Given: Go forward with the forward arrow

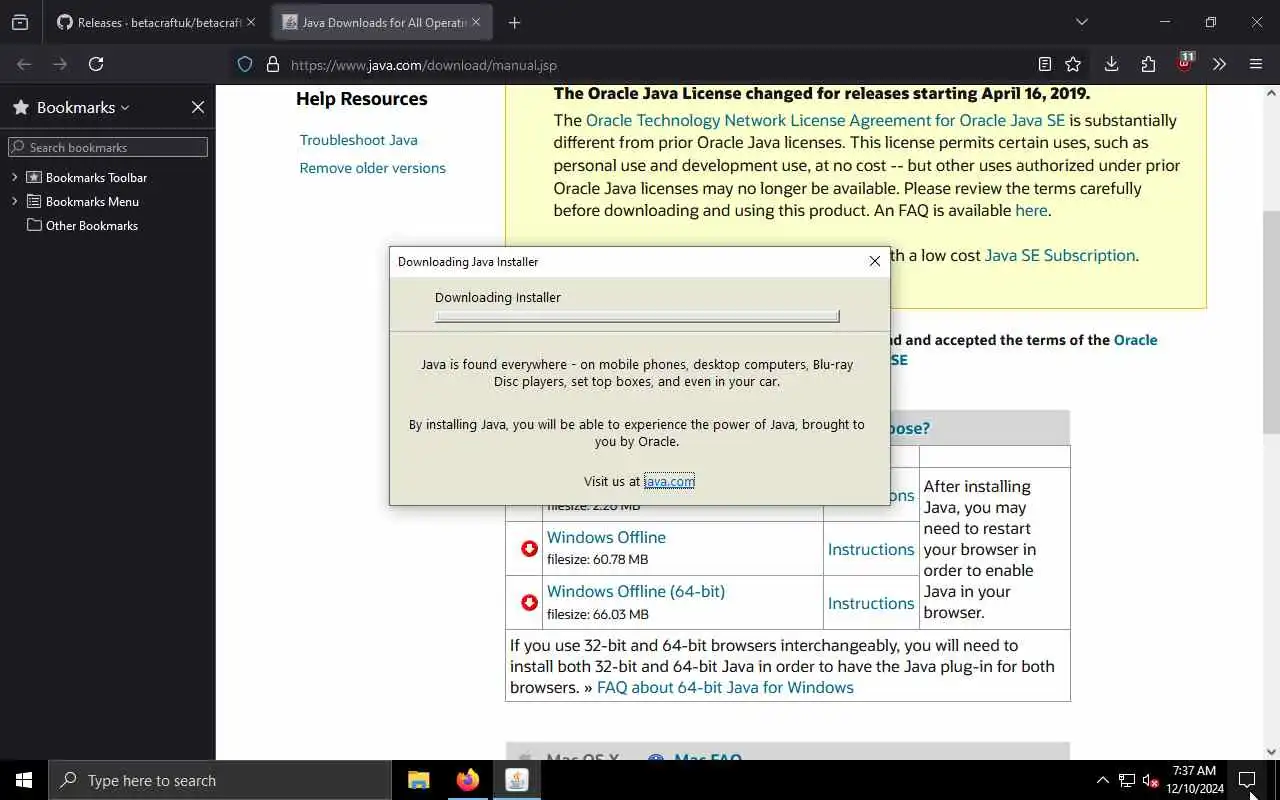Looking at the screenshot, I should (60, 64).
